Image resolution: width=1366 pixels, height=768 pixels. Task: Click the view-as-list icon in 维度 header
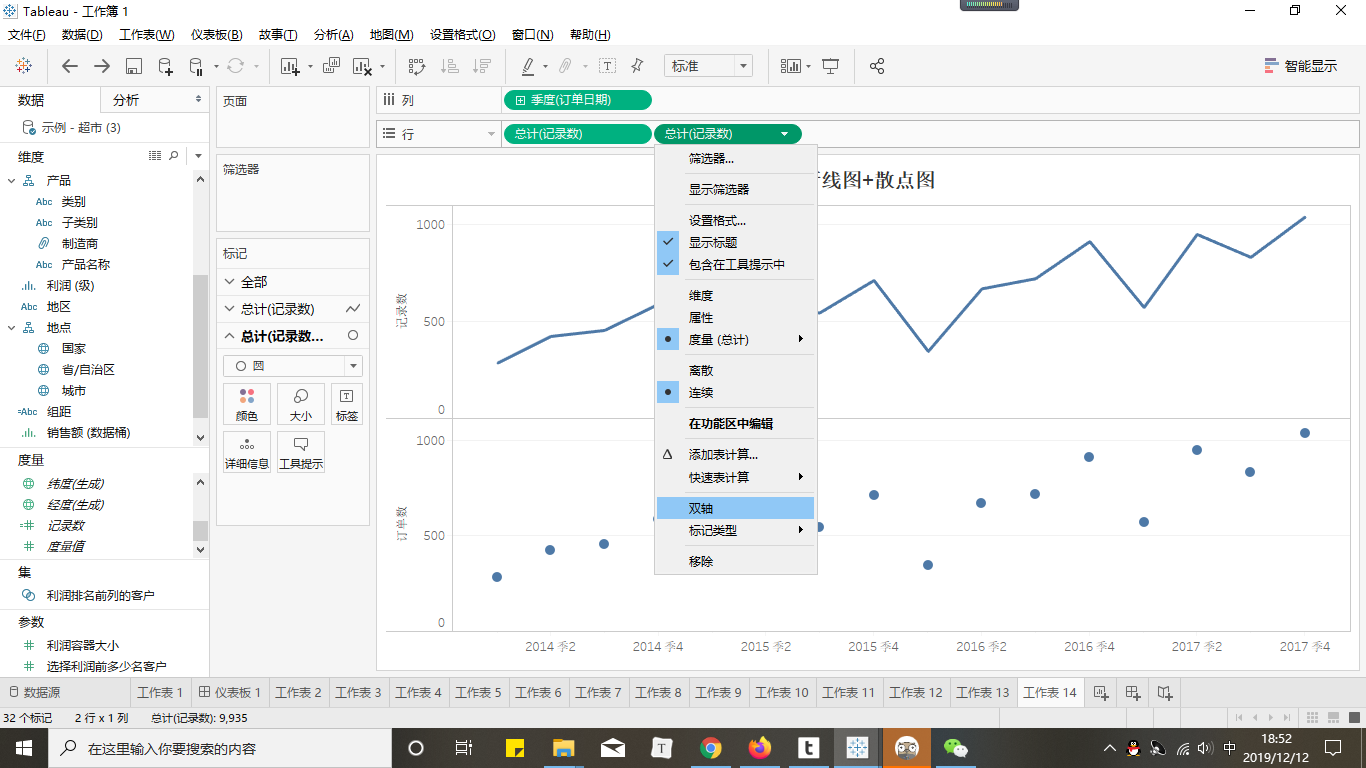pyautogui.click(x=155, y=156)
